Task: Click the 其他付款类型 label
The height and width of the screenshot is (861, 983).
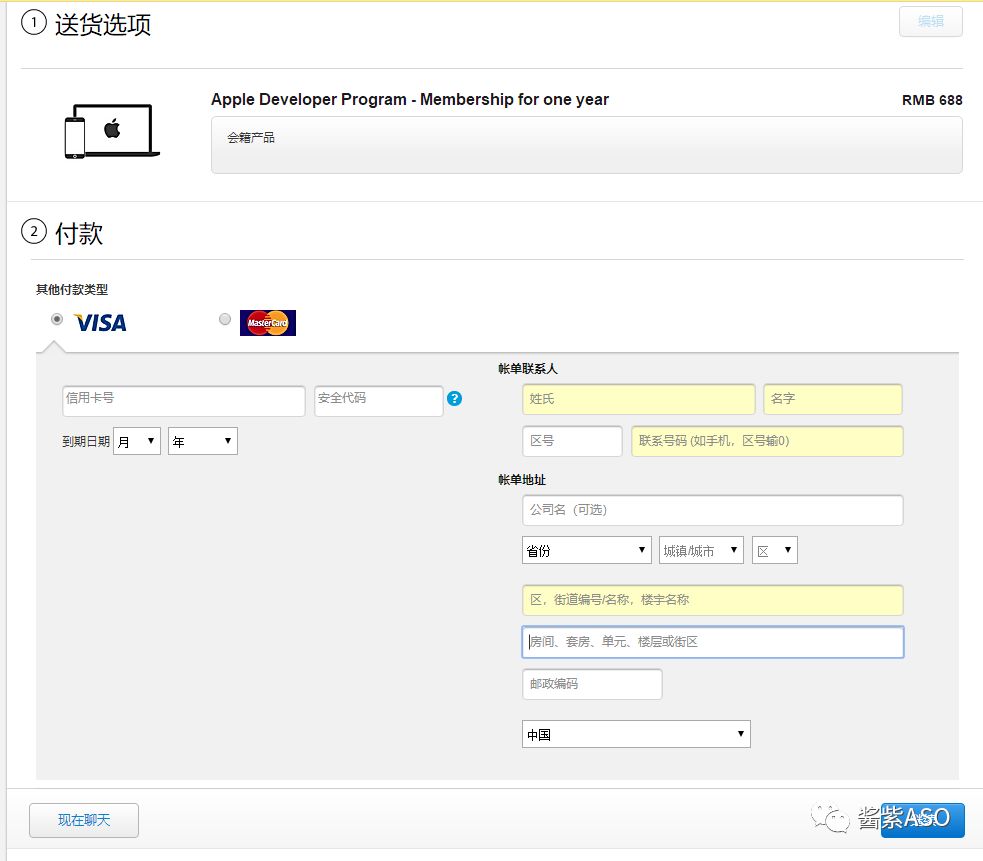Action: pyautogui.click(x=72, y=290)
